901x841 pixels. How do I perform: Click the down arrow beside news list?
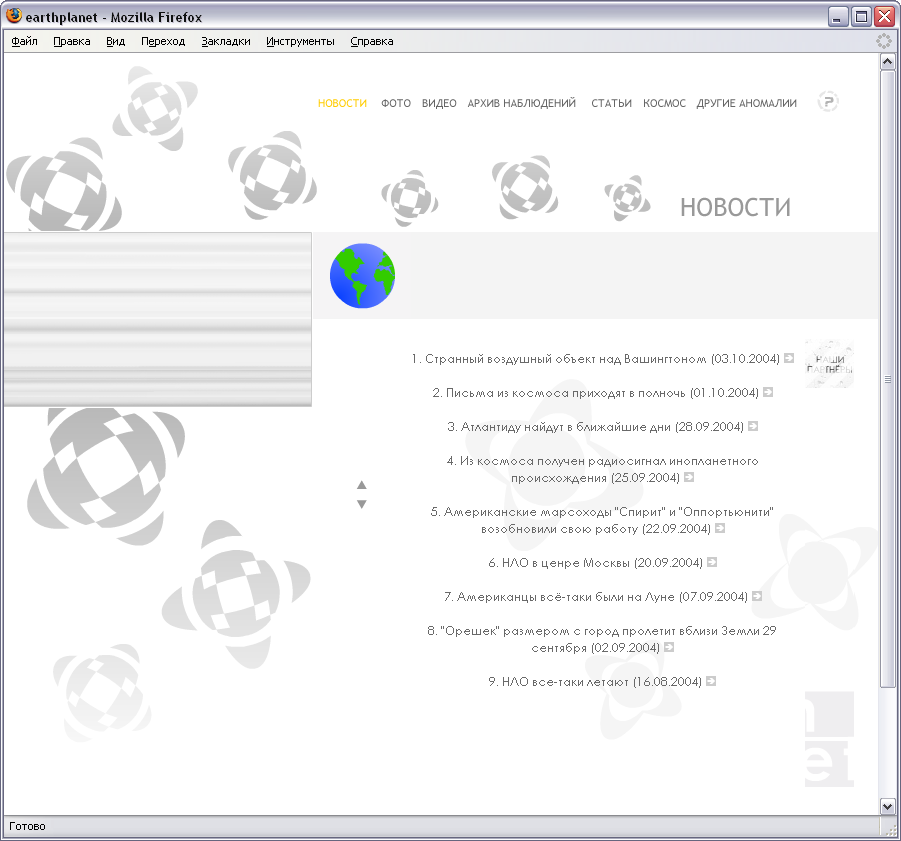pyautogui.click(x=362, y=504)
